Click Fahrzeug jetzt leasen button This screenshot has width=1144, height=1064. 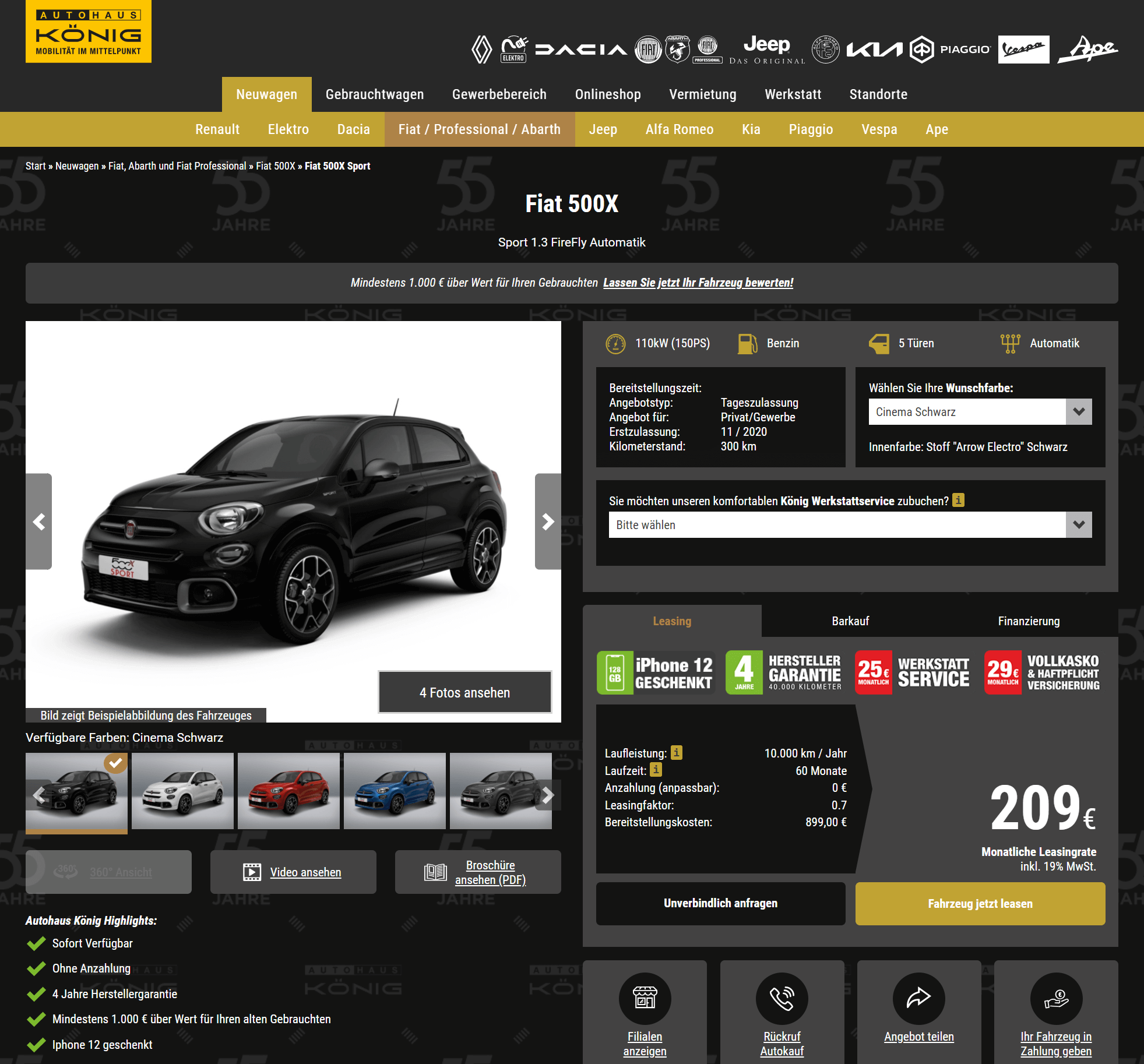tap(980, 903)
